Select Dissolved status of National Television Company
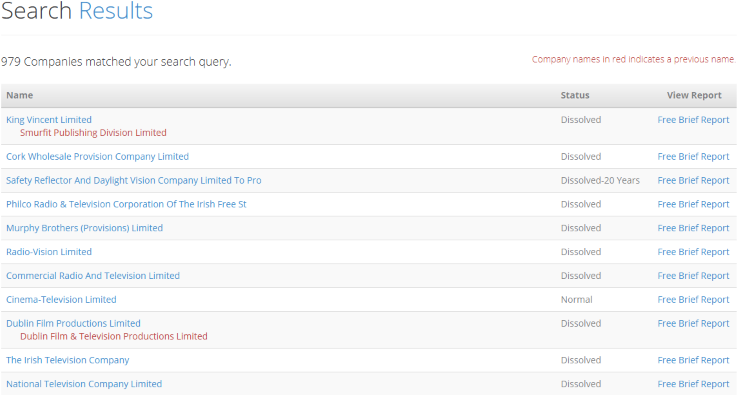 point(581,384)
